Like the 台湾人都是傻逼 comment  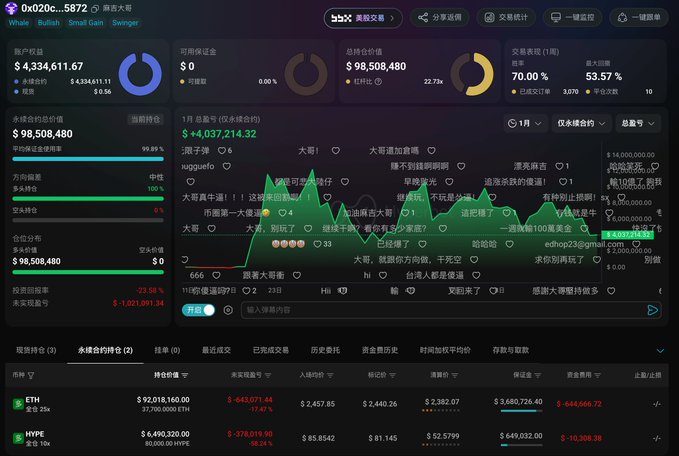(x=476, y=275)
